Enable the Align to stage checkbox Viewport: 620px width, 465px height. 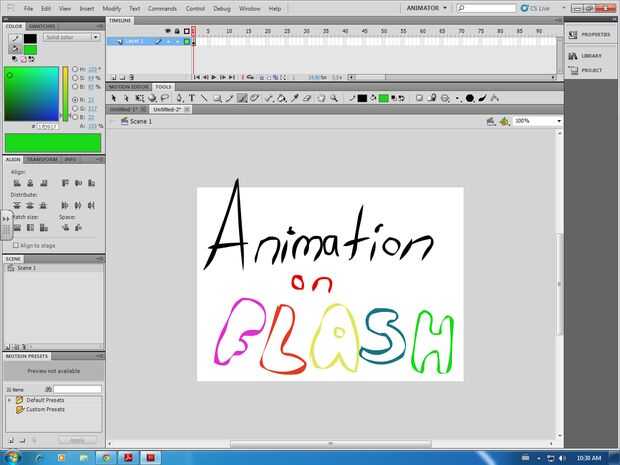pyautogui.click(x=16, y=245)
